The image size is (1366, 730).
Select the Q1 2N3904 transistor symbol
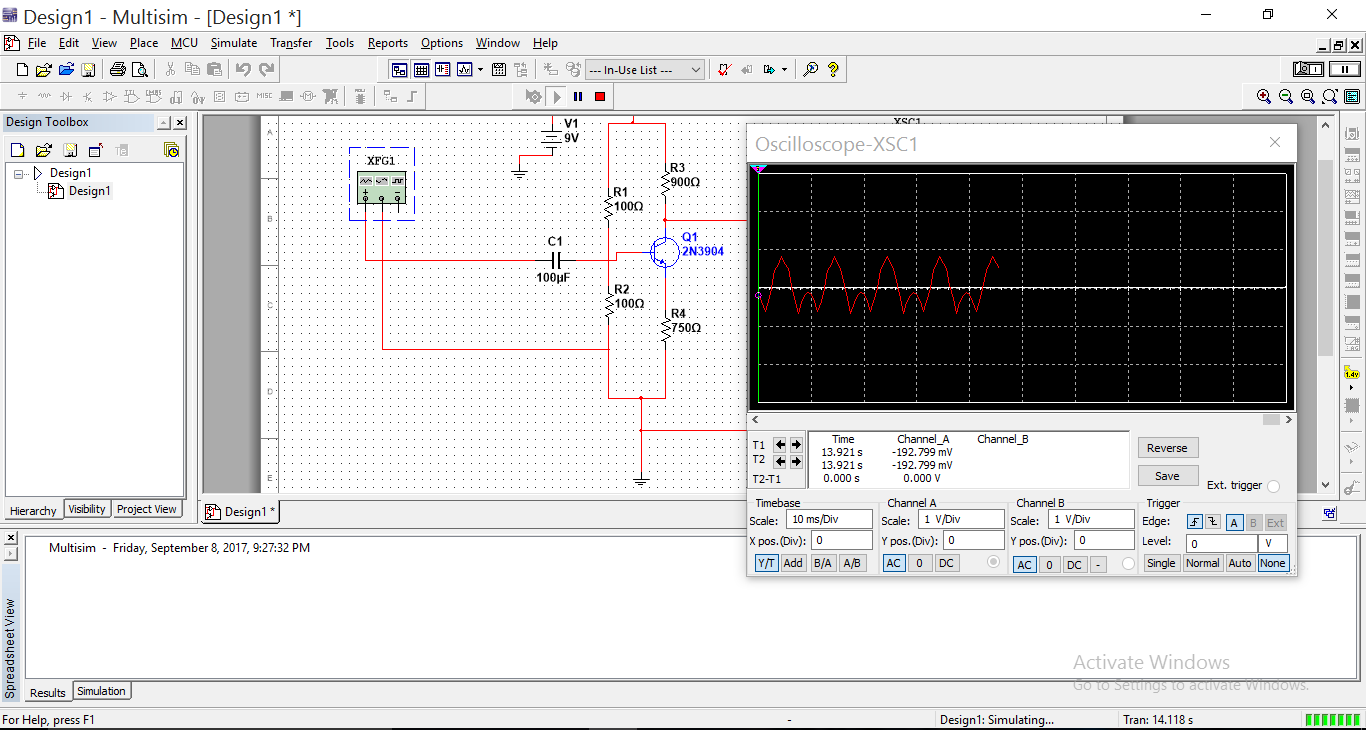click(x=664, y=251)
